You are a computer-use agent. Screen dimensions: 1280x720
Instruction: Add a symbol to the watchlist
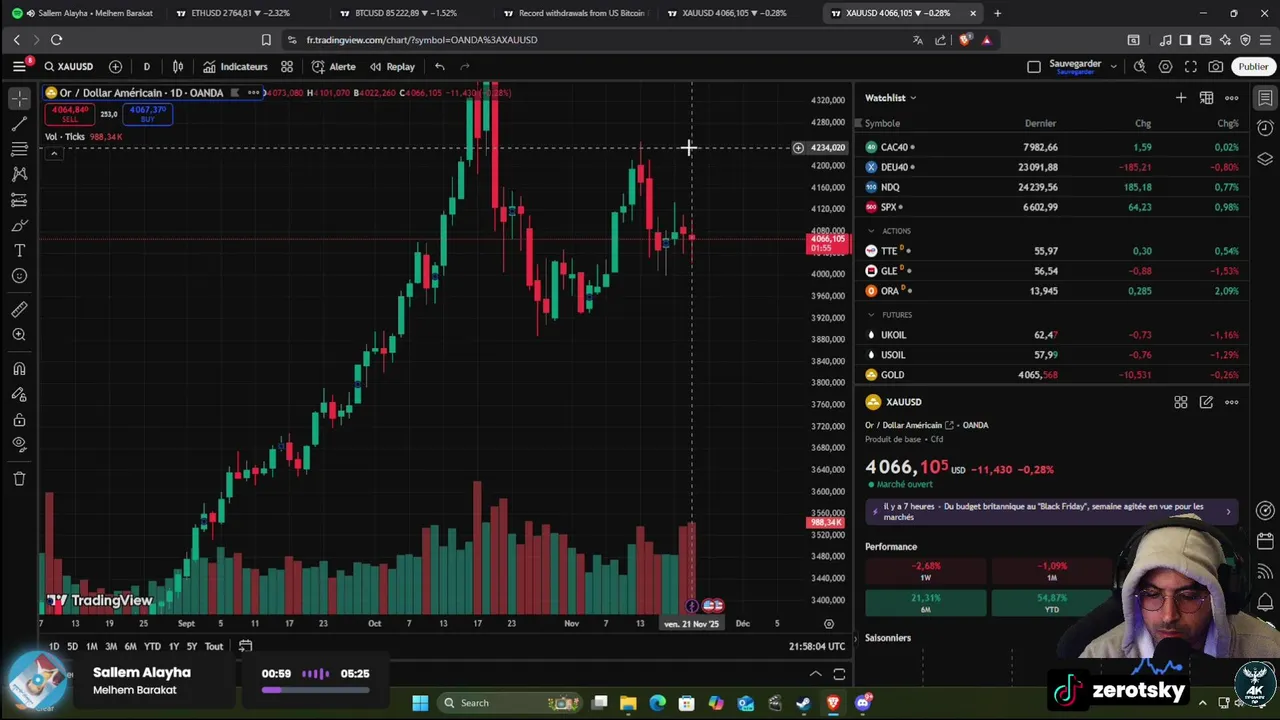pyautogui.click(x=1181, y=98)
